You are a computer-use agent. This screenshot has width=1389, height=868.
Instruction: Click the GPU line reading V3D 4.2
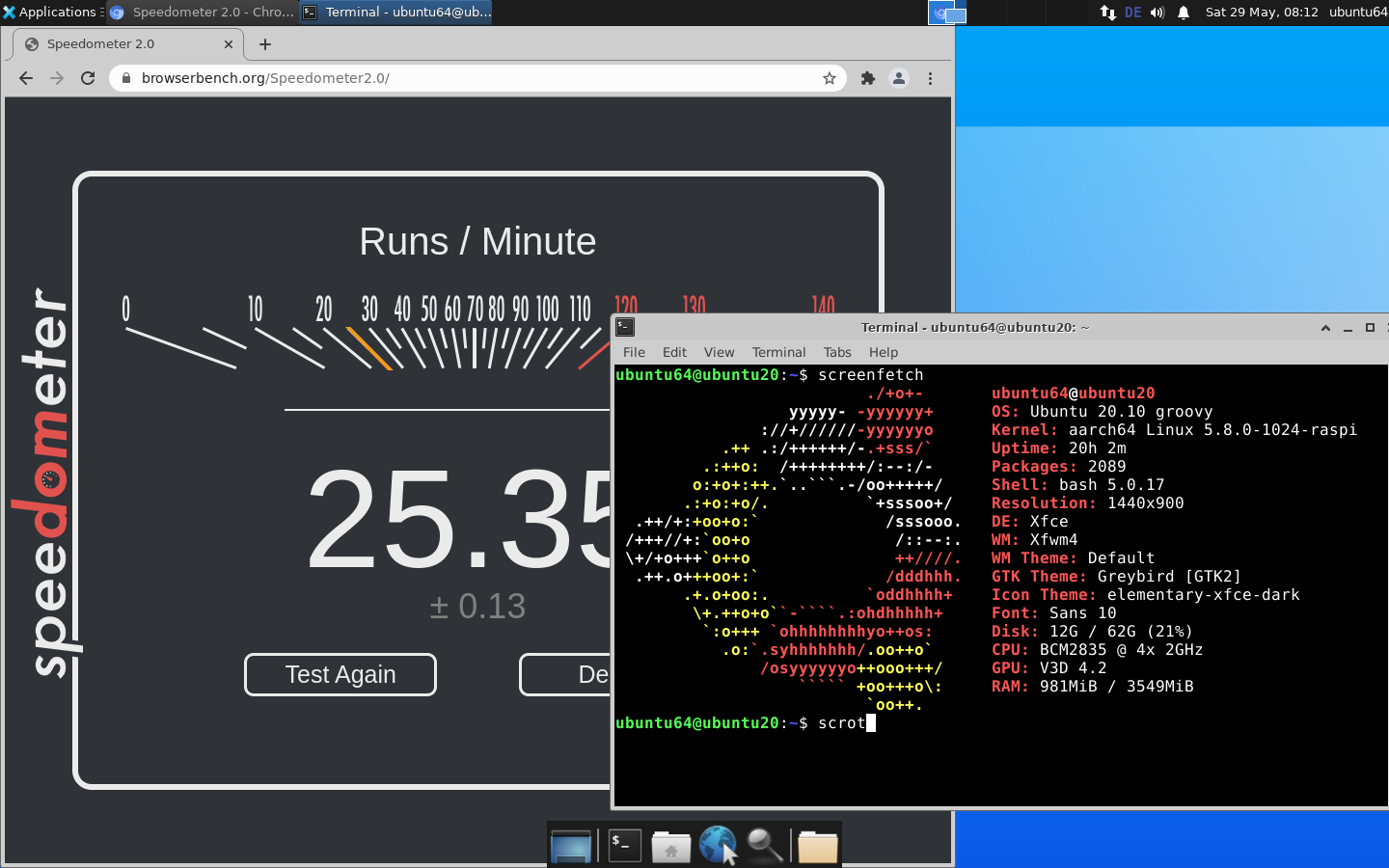(1049, 668)
